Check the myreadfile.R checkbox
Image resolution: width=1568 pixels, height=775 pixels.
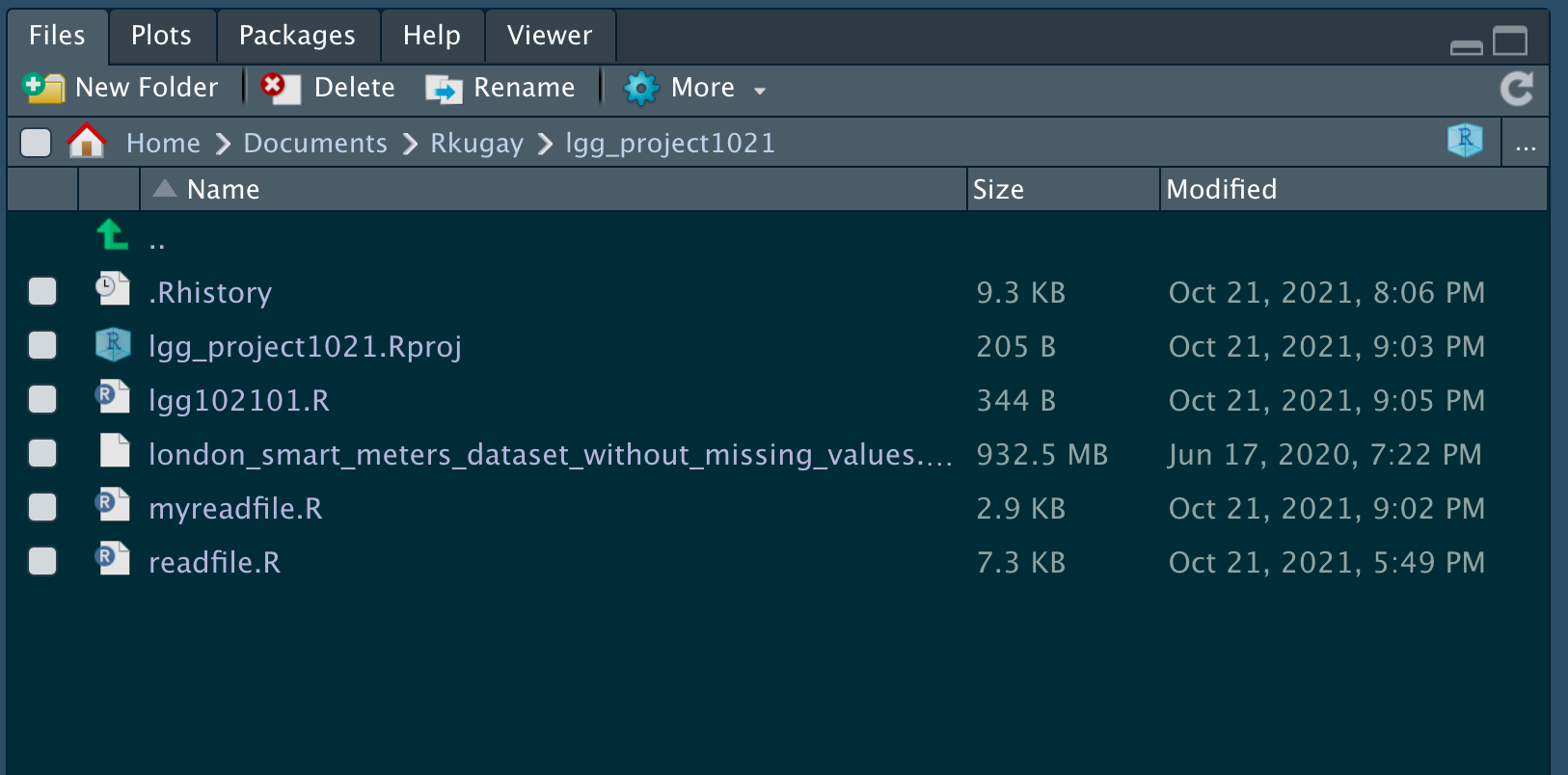(x=42, y=507)
